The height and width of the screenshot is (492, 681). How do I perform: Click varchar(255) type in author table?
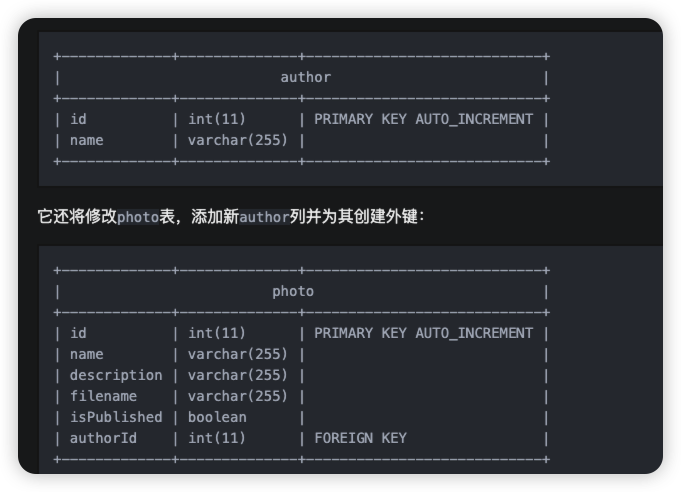click(238, 140)
